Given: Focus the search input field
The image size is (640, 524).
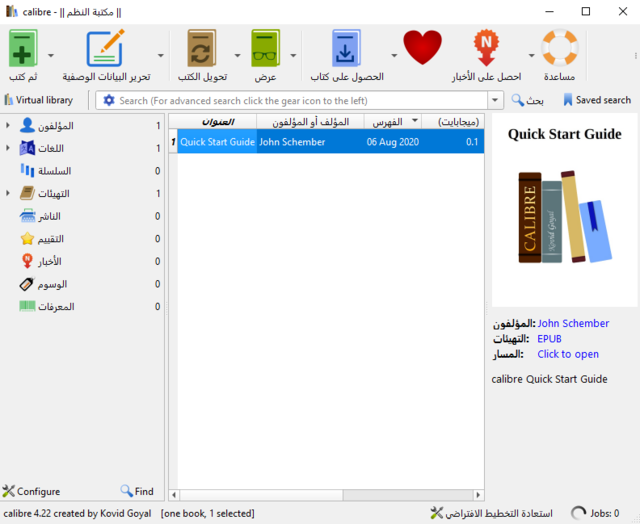Looking at the screenshot, I should point(302,100).
